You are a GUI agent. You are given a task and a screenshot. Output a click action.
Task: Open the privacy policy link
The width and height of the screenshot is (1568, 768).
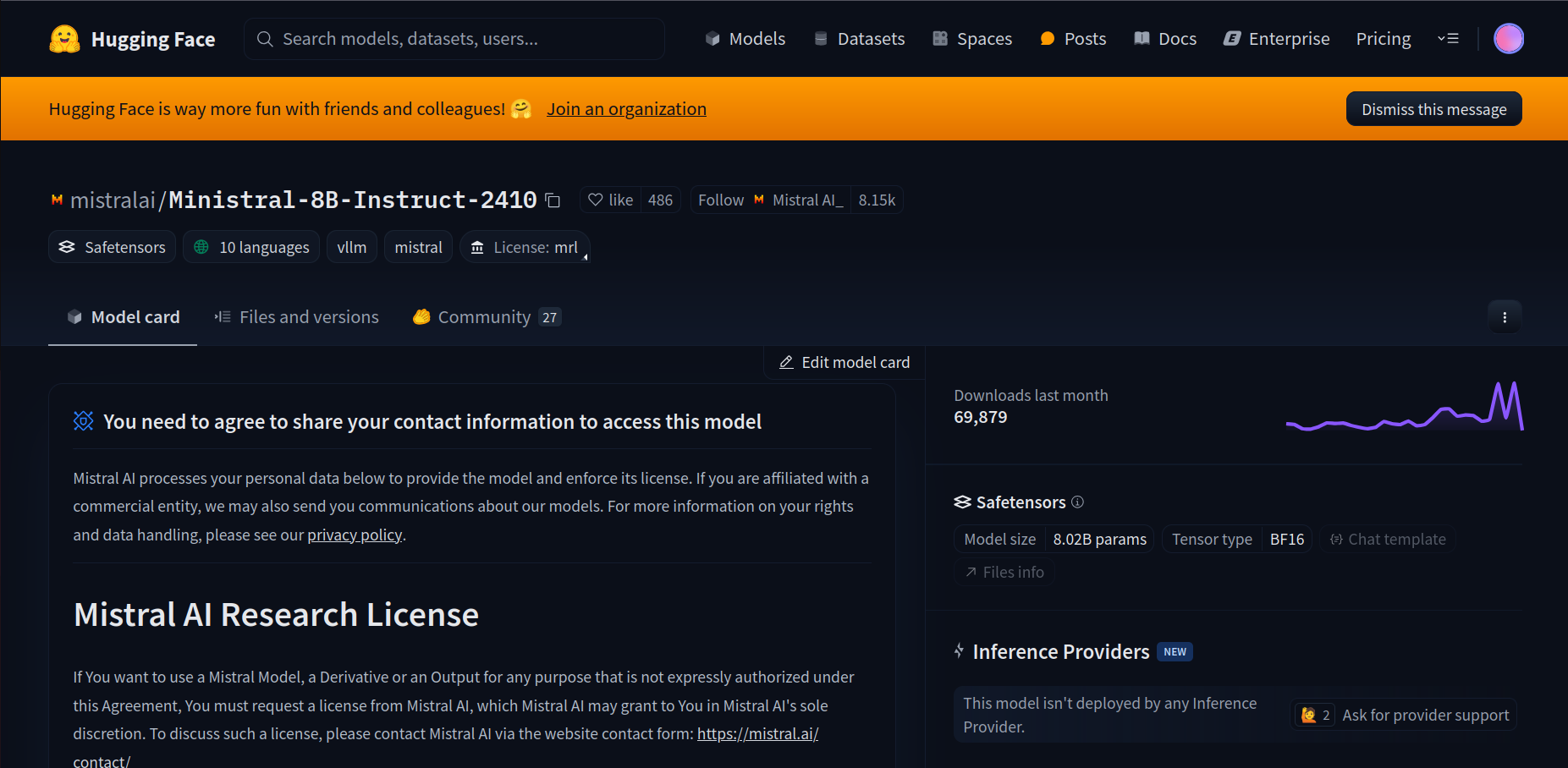355,535
